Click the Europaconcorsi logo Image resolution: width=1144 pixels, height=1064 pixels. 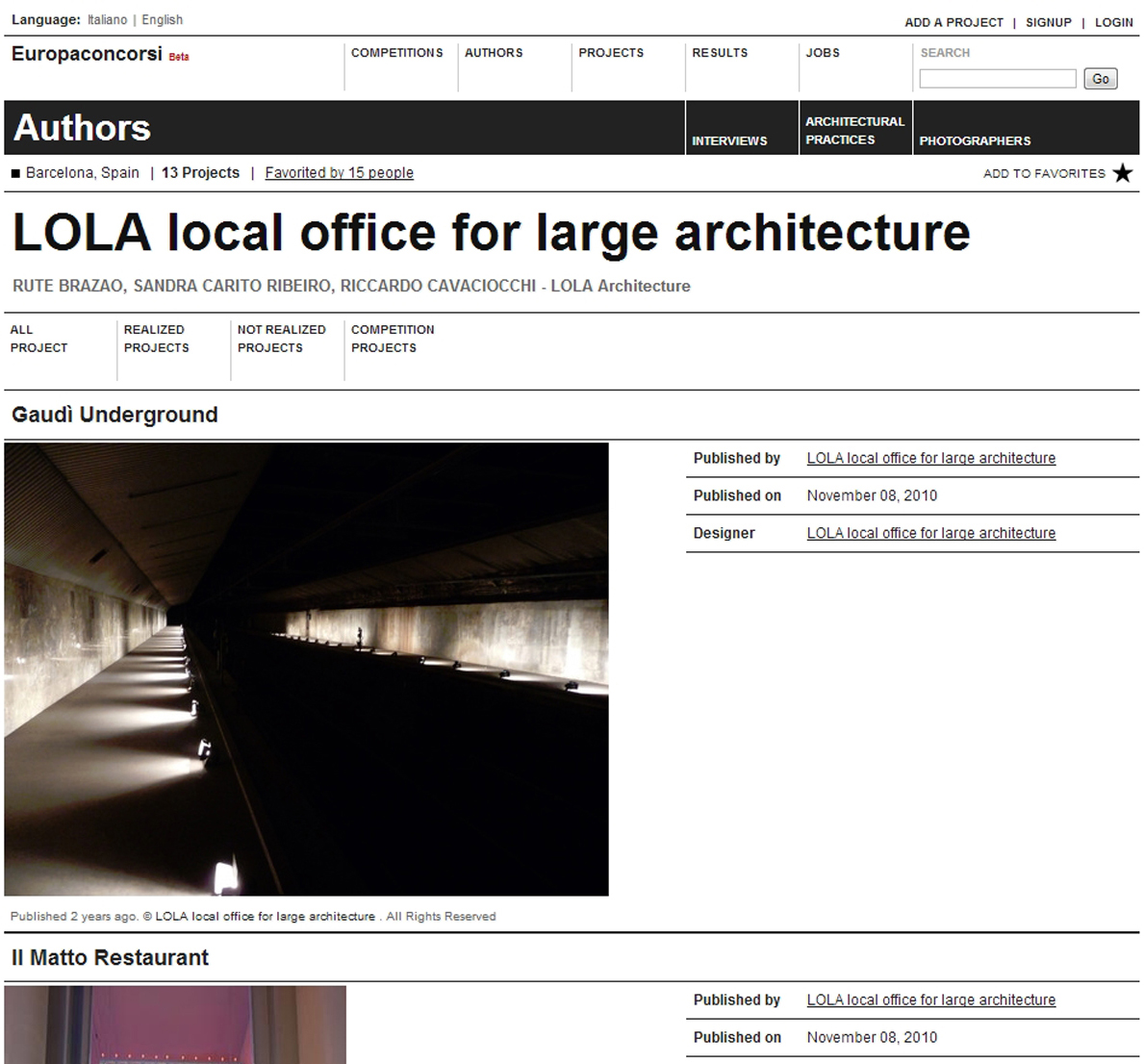point(87,54)
